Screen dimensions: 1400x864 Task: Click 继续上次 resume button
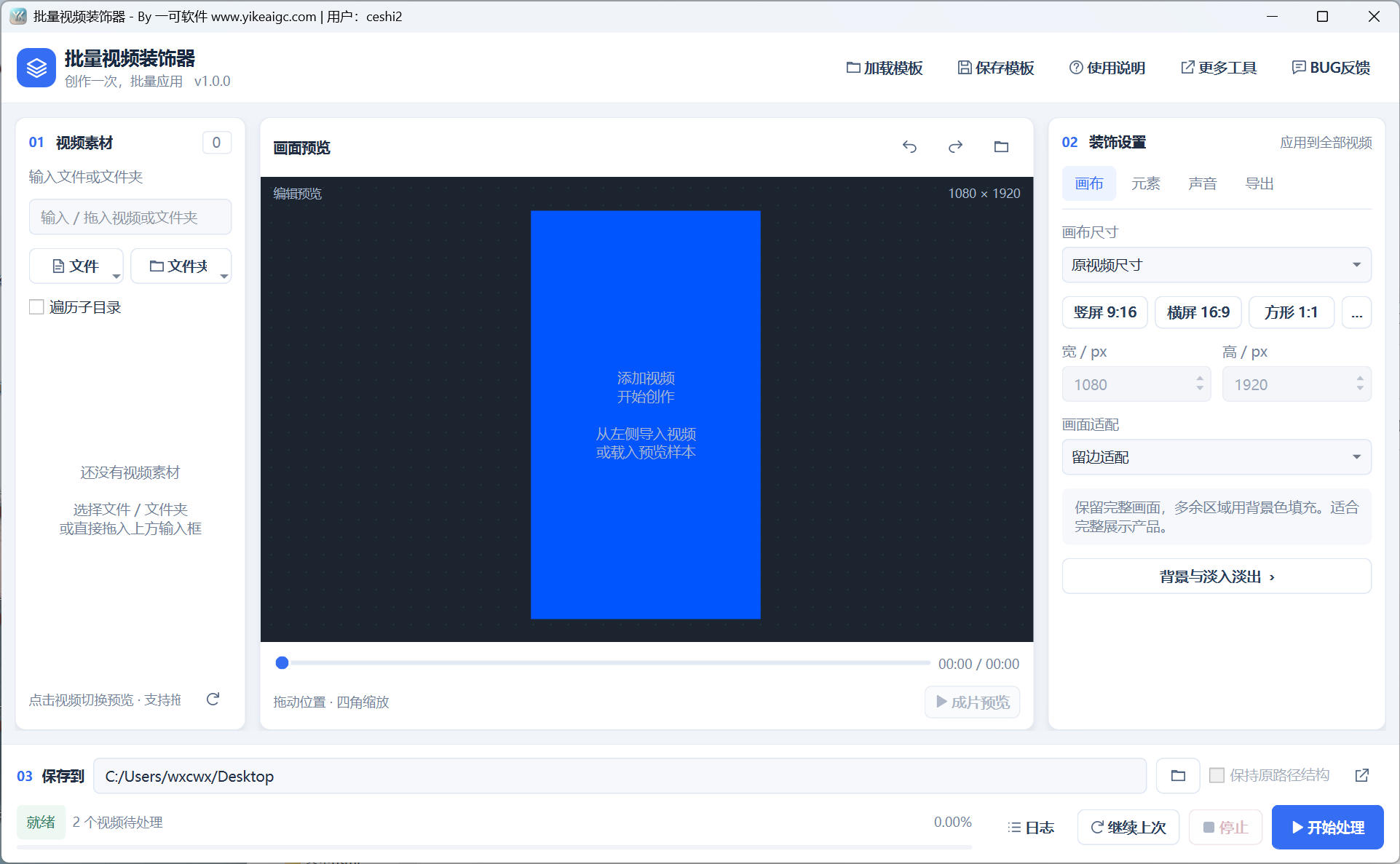coord(1128,828)
